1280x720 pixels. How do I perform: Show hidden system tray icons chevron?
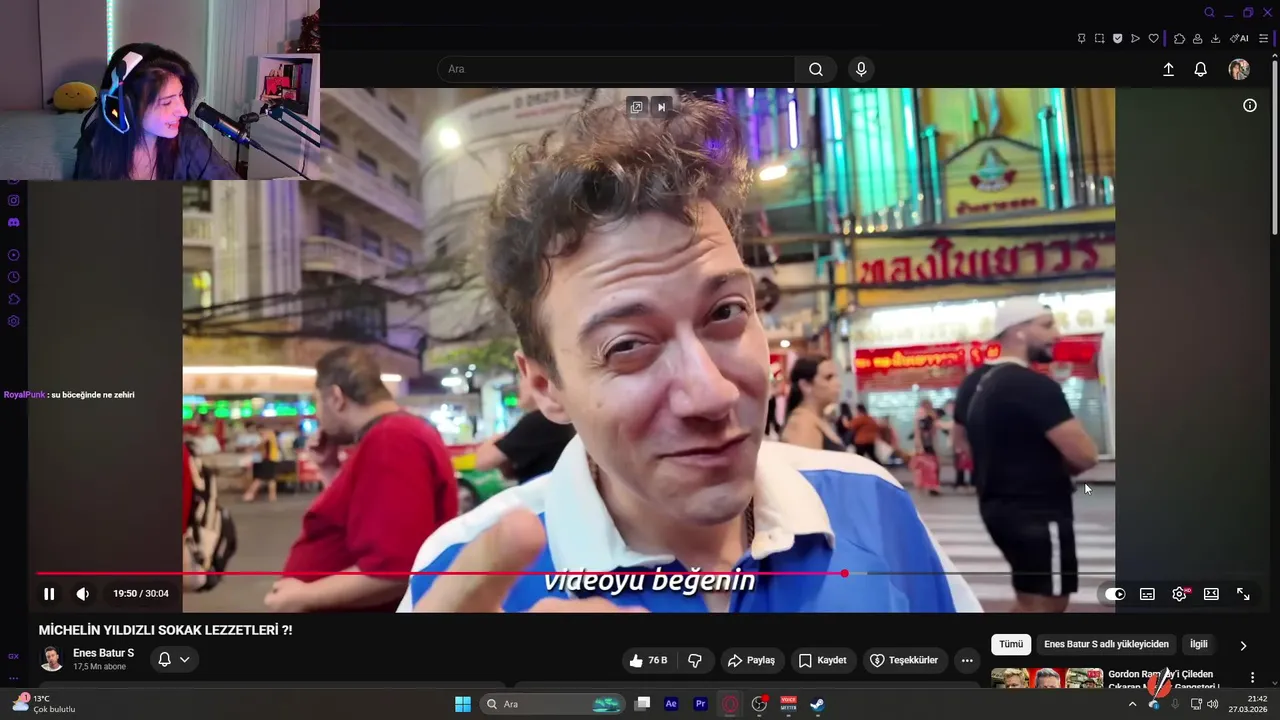(1132, 704)
